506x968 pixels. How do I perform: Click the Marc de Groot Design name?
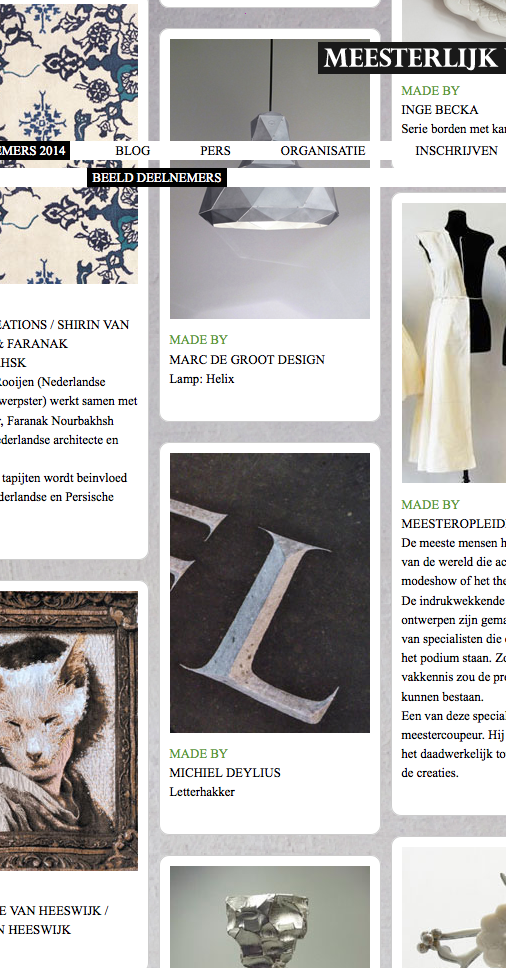[247, 359]
